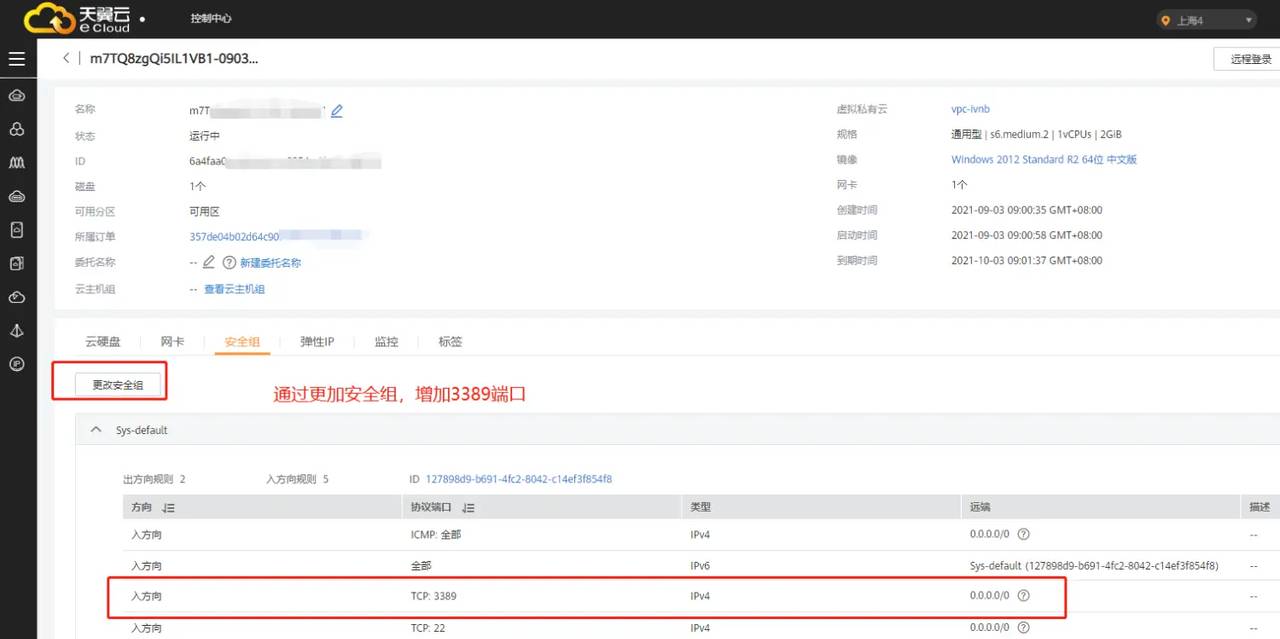Click the spec text 通用型 s6.medium.2
Viewport: 1280px width, 639px height.
pos(1036,134)
